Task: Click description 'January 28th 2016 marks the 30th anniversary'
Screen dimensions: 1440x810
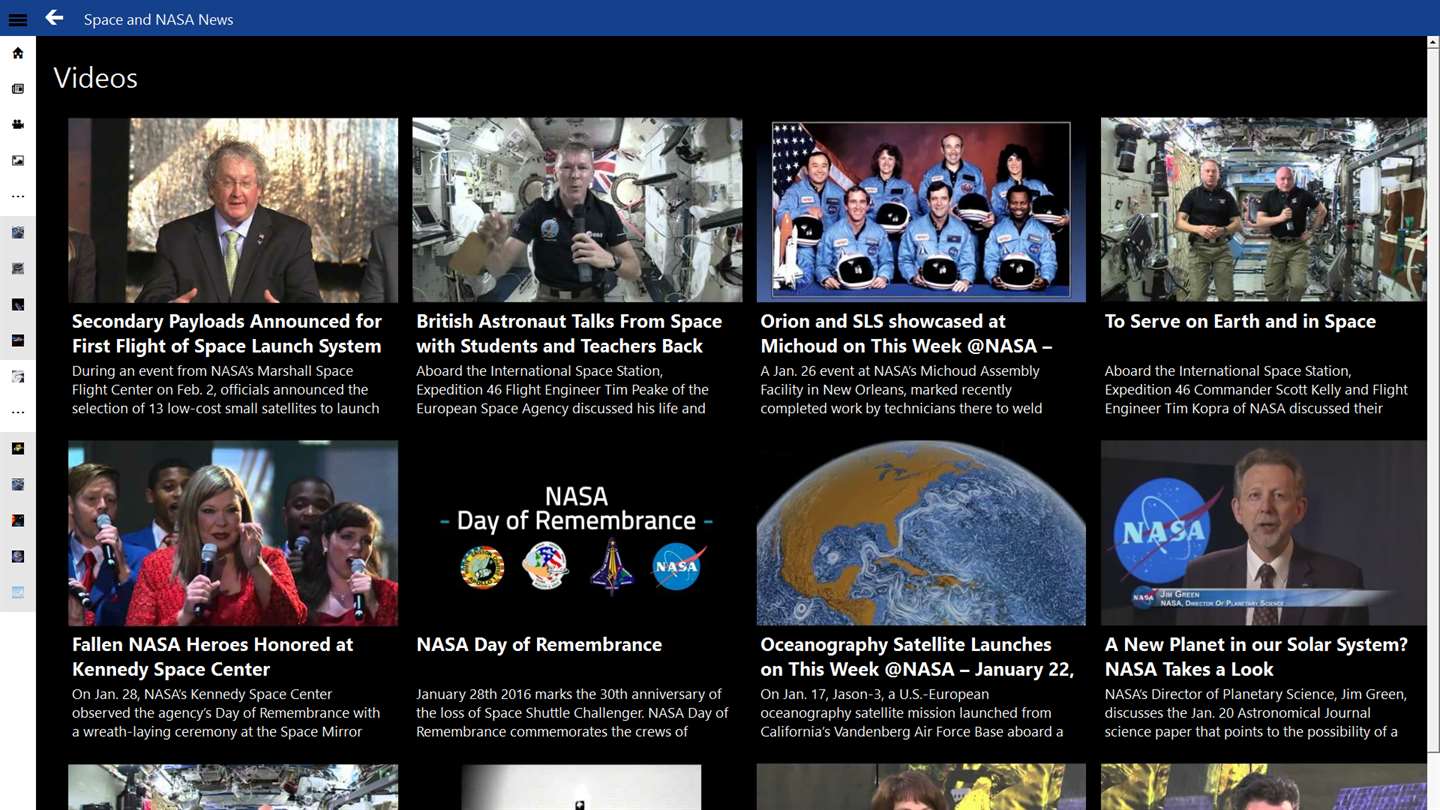Action: 572,713
